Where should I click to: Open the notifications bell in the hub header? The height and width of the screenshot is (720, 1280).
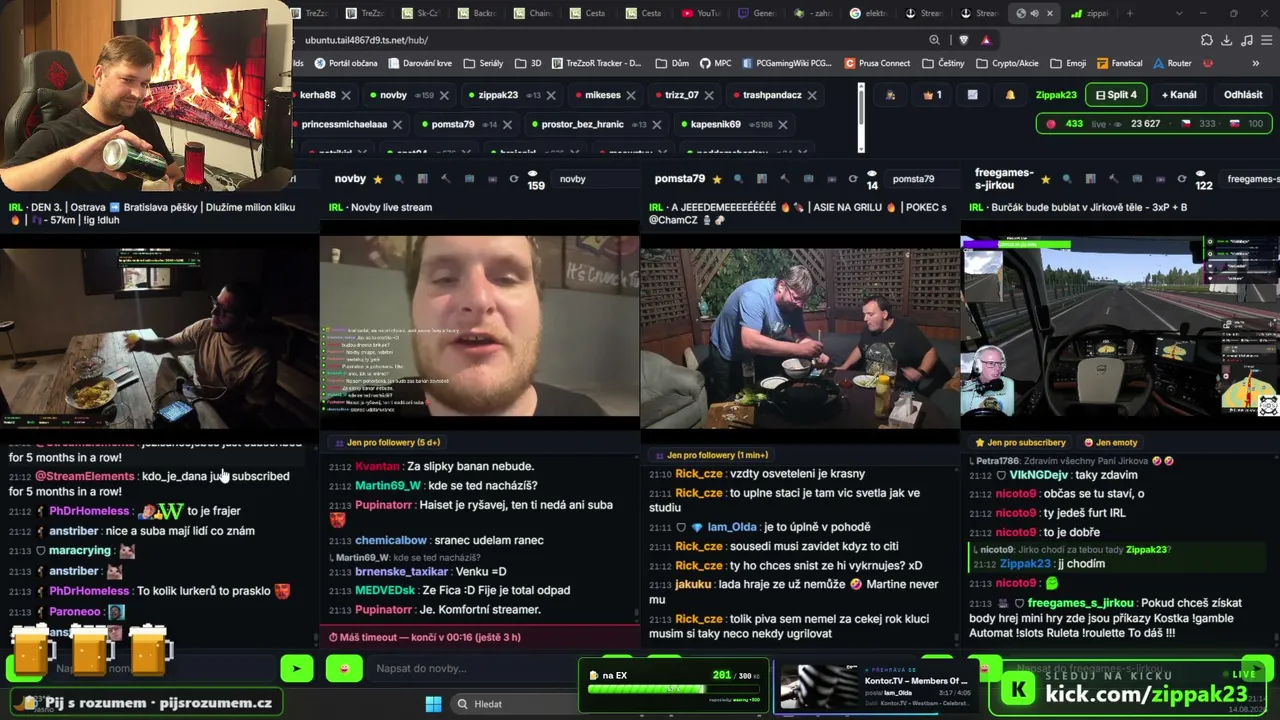tap(1010, 95)
